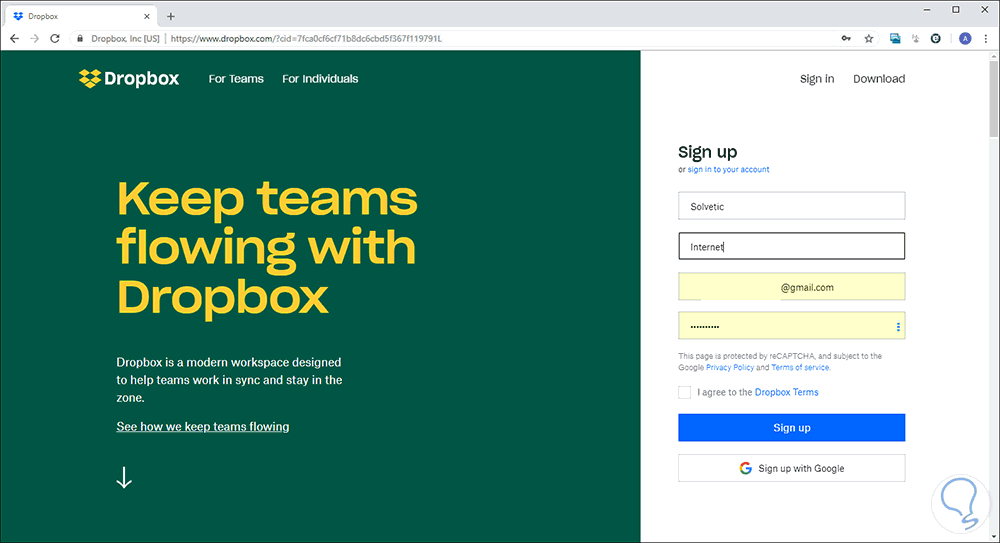
Task: Click the downward arrow below the hero text
Action: click(124, 477)
